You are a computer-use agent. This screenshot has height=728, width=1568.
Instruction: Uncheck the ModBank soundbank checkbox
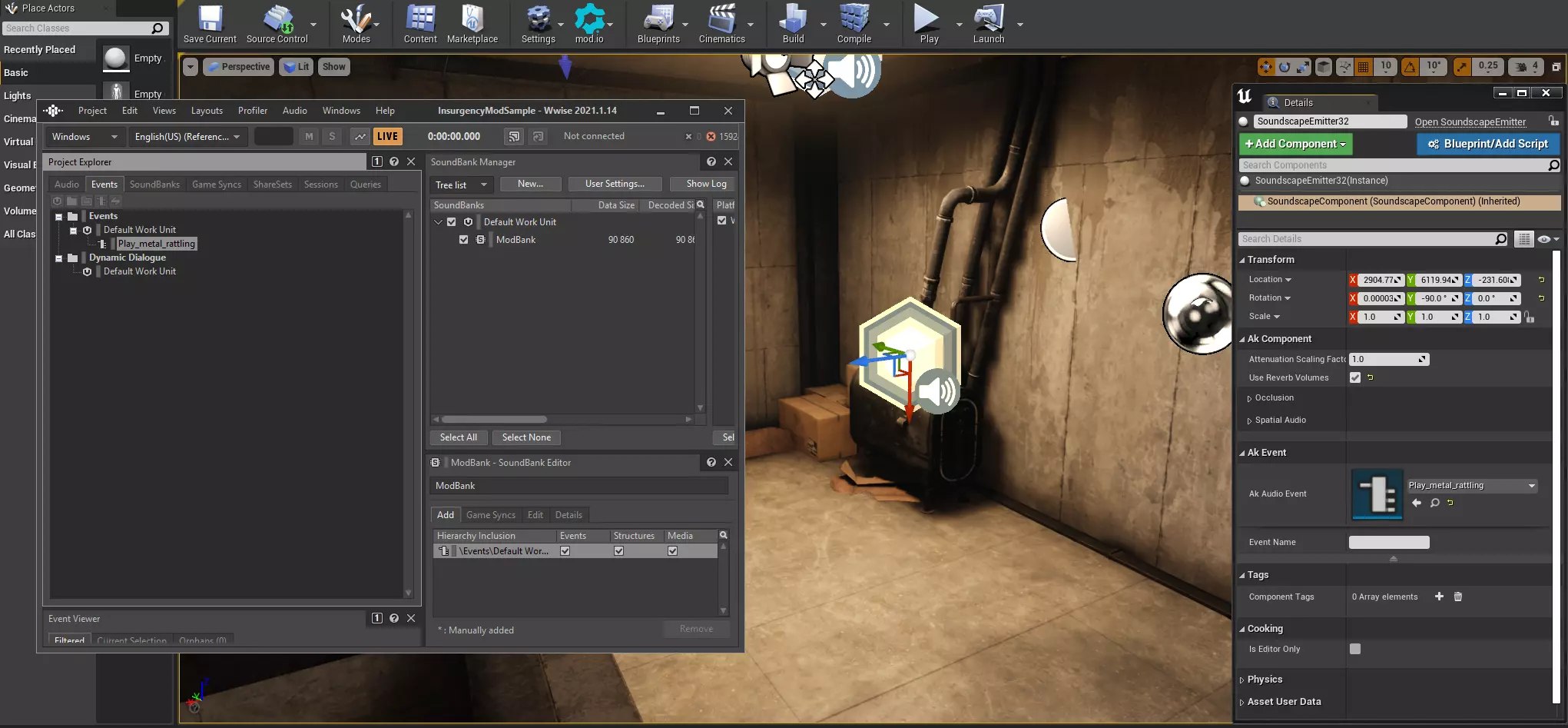tap(463, 240)
